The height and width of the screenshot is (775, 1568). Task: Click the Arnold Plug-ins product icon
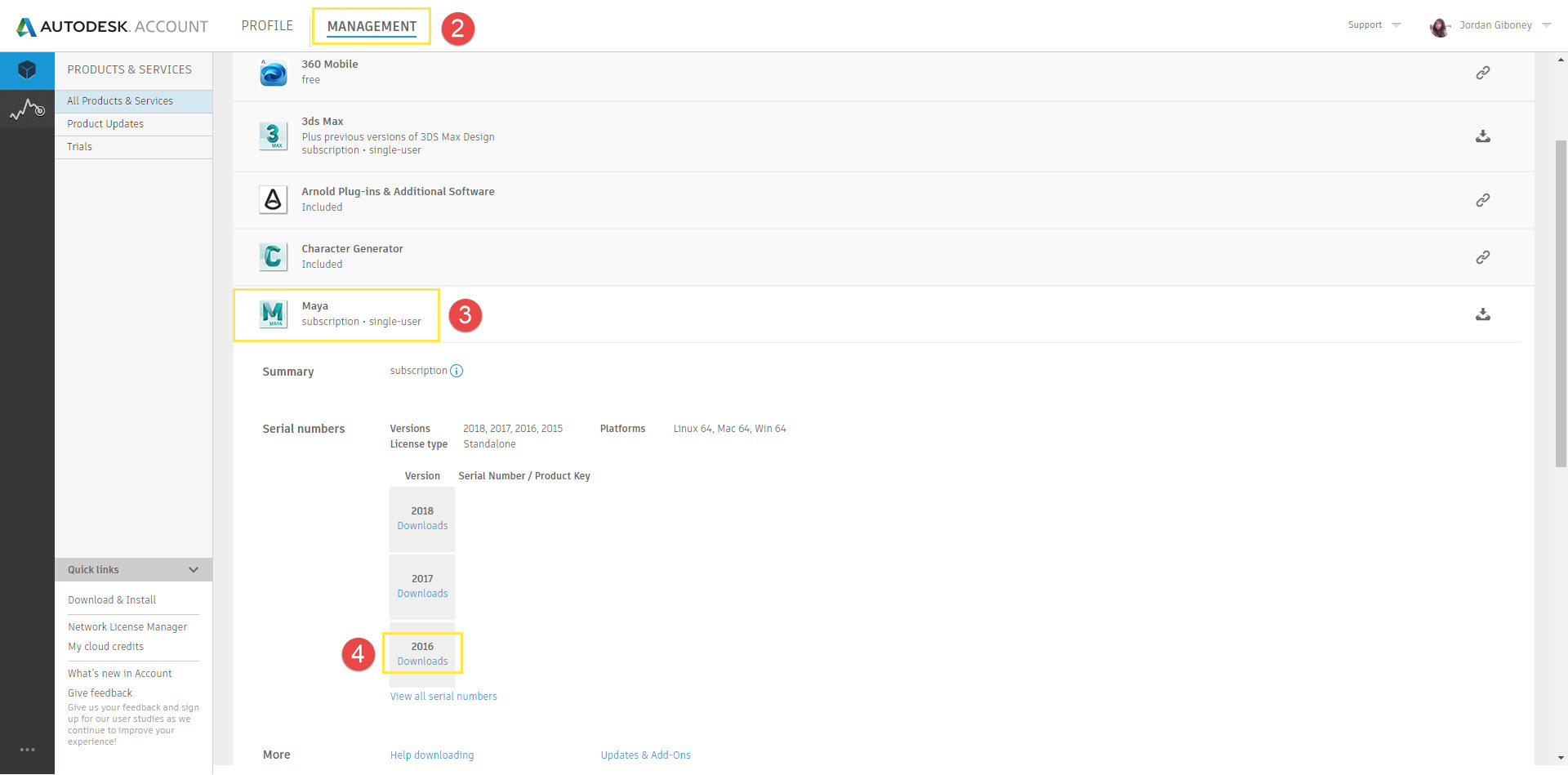[273, 199]
